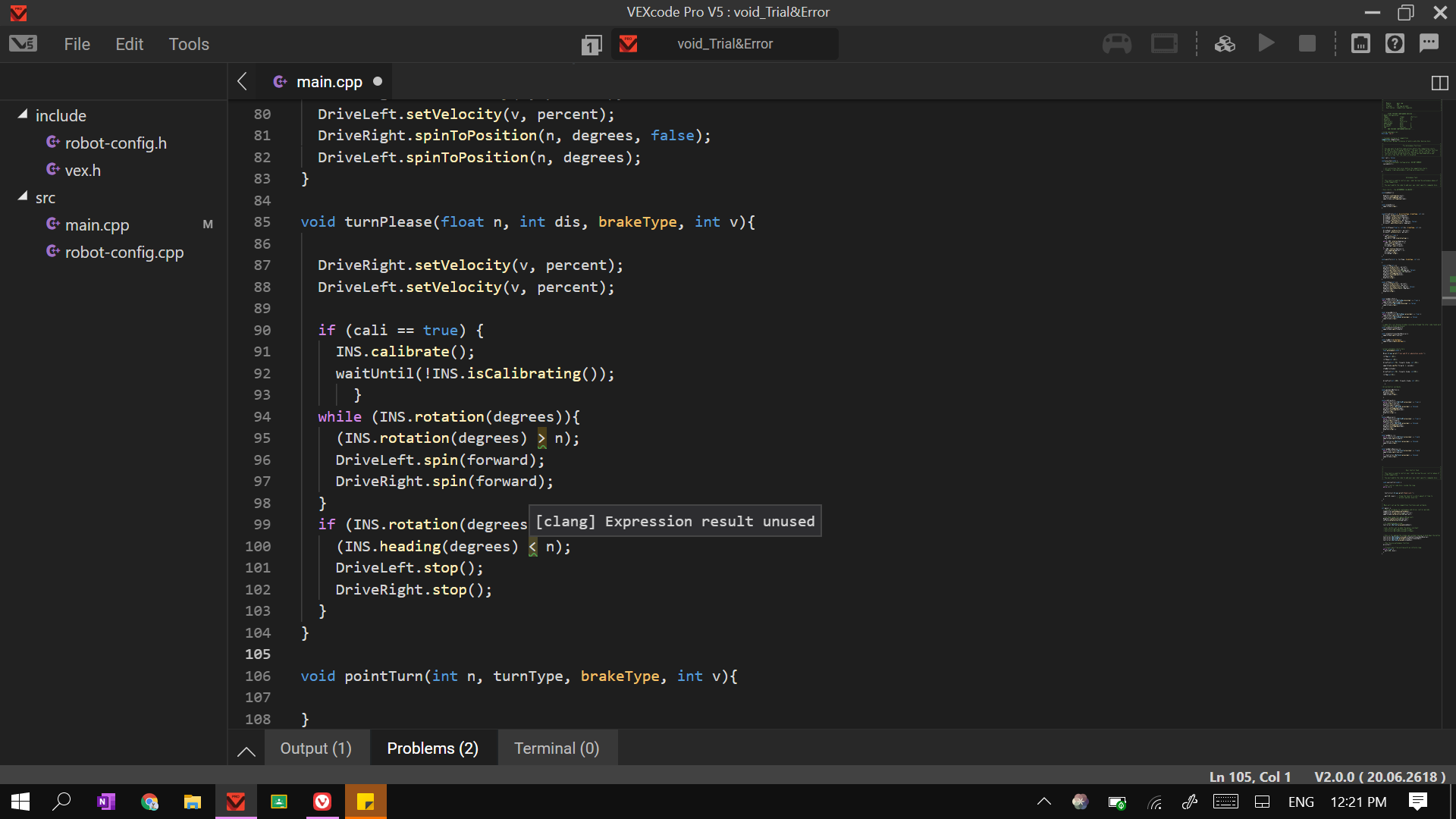Select program slot 1 icon

click(591, 45)
